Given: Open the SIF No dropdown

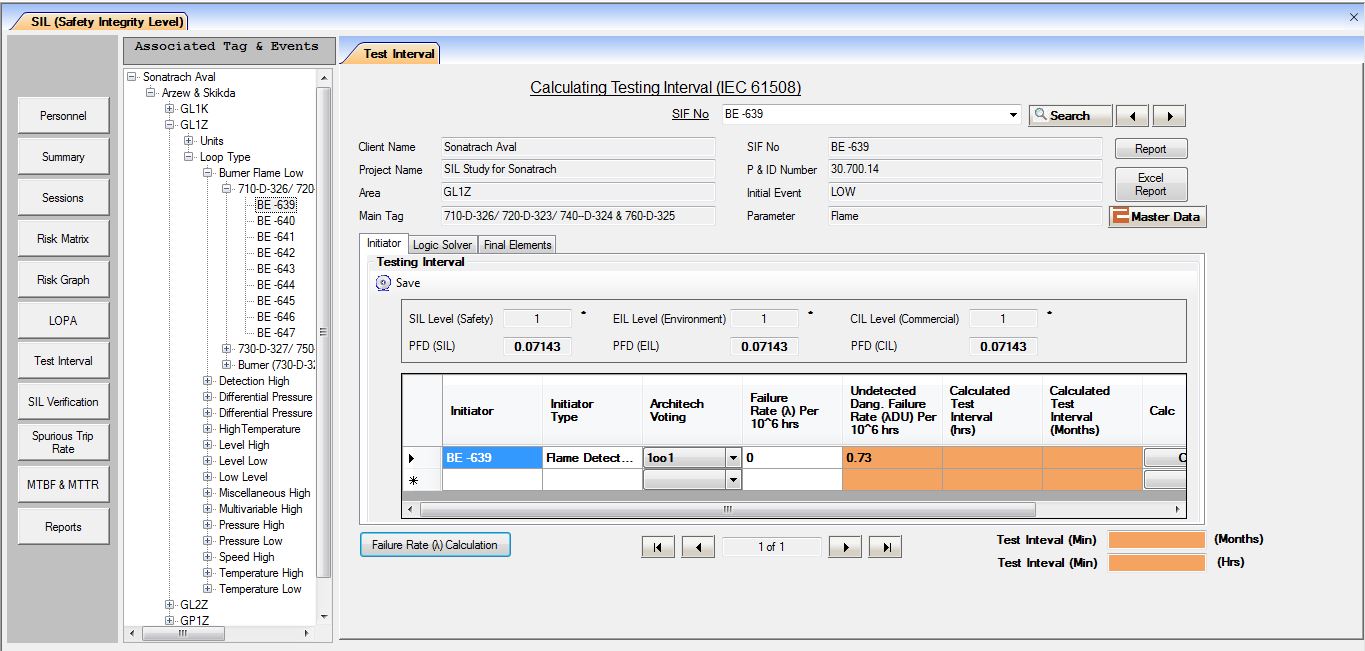Looking at the screenshot, I should point(1014,115).
